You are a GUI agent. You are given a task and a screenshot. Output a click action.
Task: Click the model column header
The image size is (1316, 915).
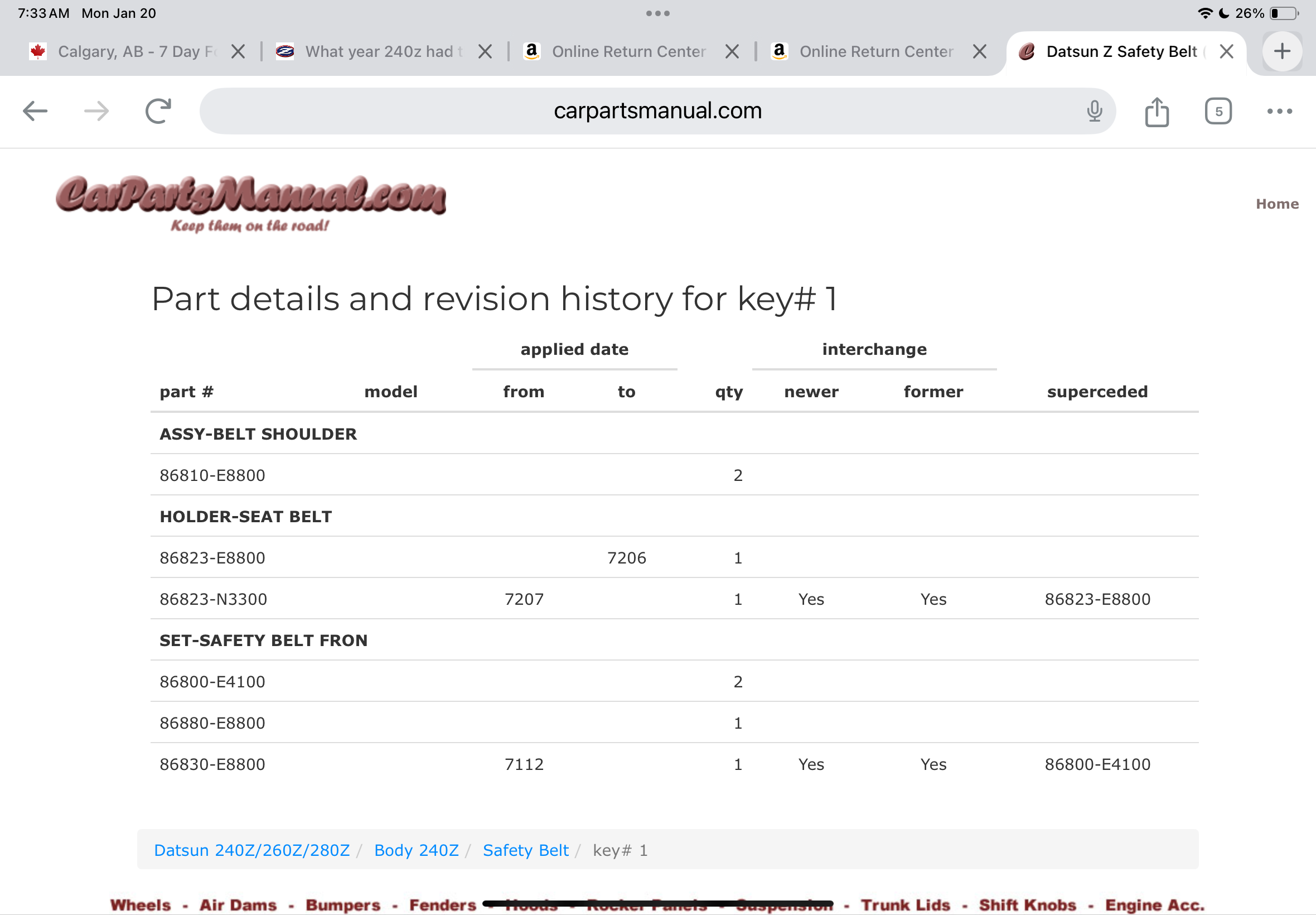pos(391,392)
